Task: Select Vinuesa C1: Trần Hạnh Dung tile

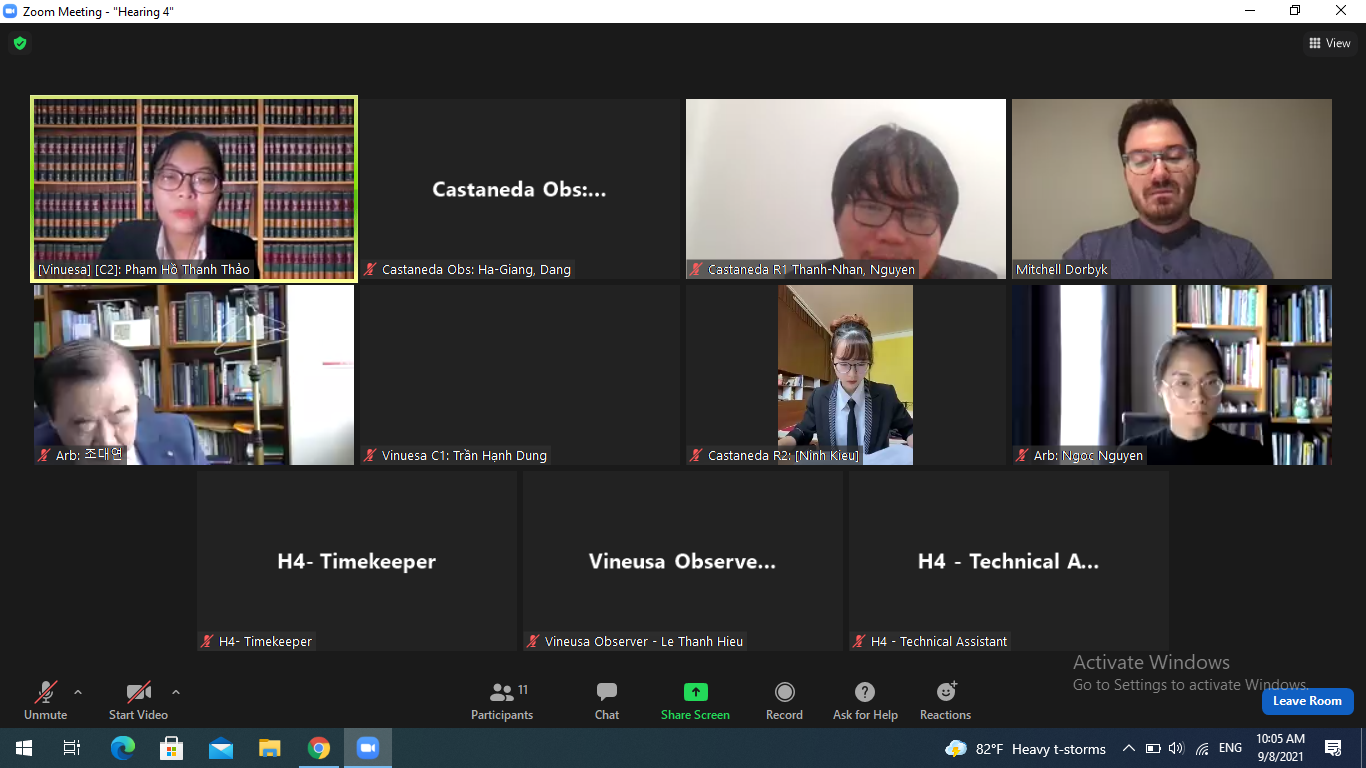Action: click(519, 375)
